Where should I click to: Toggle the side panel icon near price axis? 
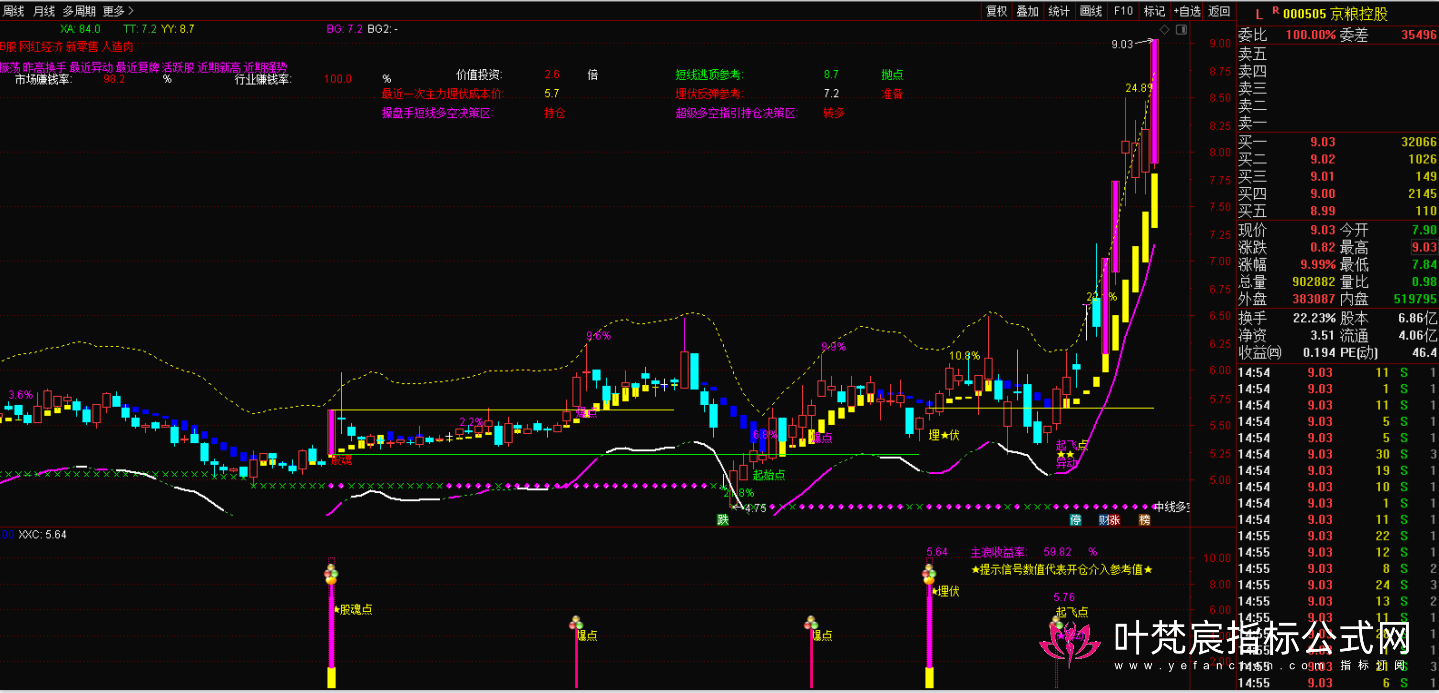[1183, 30]
